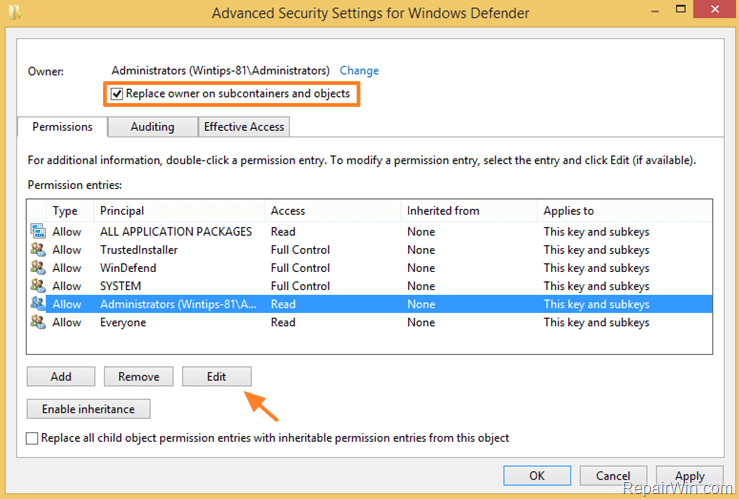Viewport: 739px width, 499px height.
Task: Open the Effective Access tab
Action: pos(244,127)
